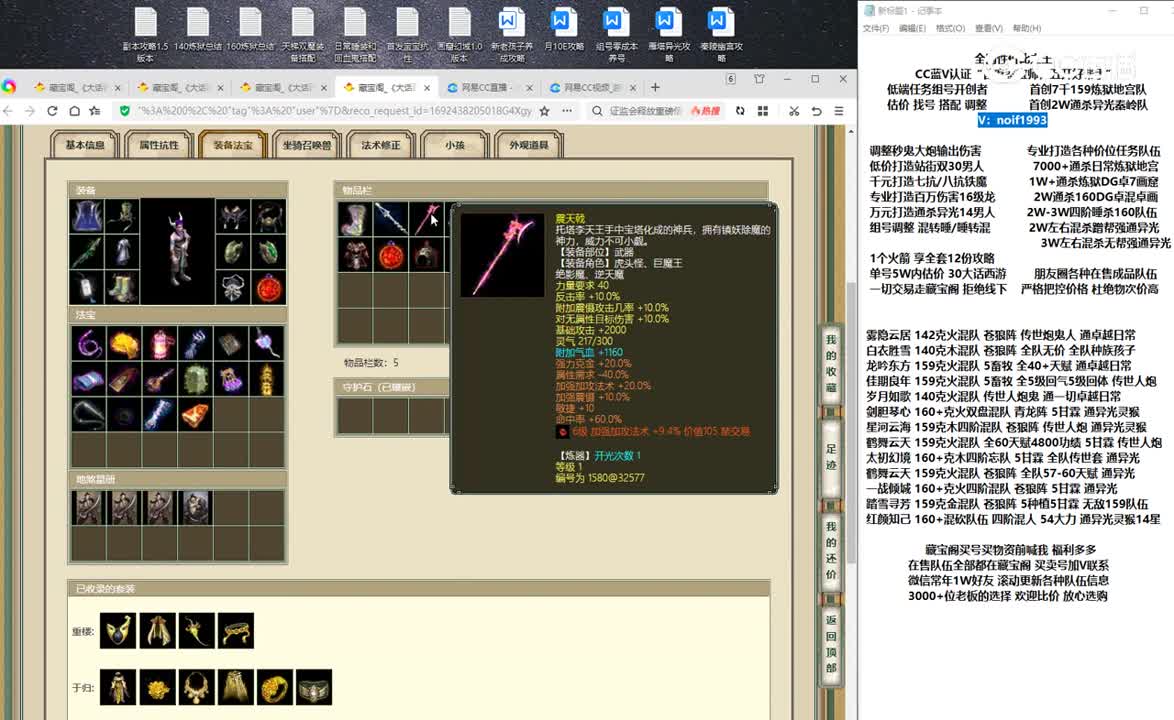
Task: Select the white mask equipment icon
Action: (x=233, y=287)
